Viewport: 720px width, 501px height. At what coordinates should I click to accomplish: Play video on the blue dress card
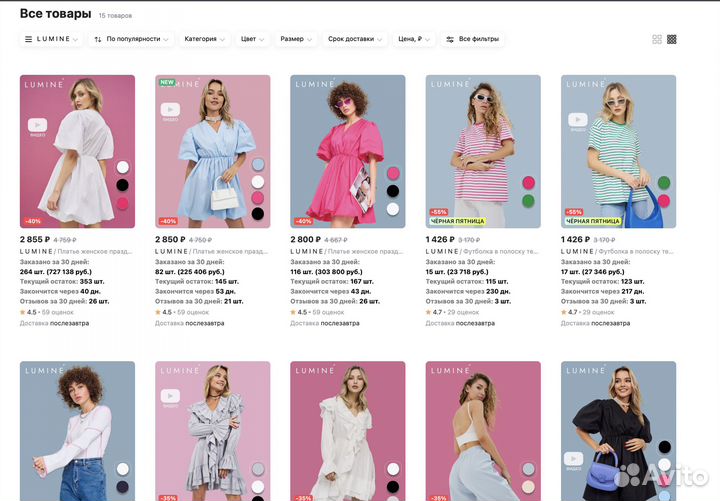click(x=172, y=110)
